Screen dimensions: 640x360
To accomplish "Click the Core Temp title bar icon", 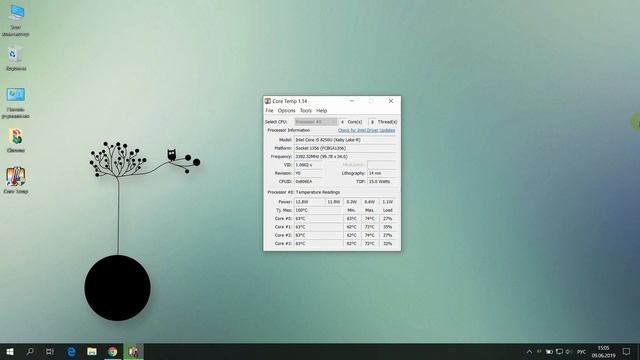I will (268, 101).
